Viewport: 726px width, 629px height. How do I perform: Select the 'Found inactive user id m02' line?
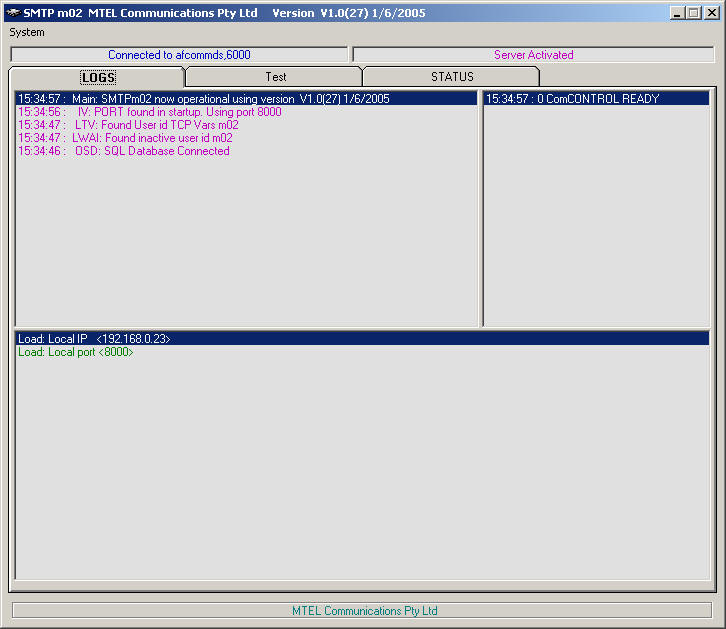125,138
